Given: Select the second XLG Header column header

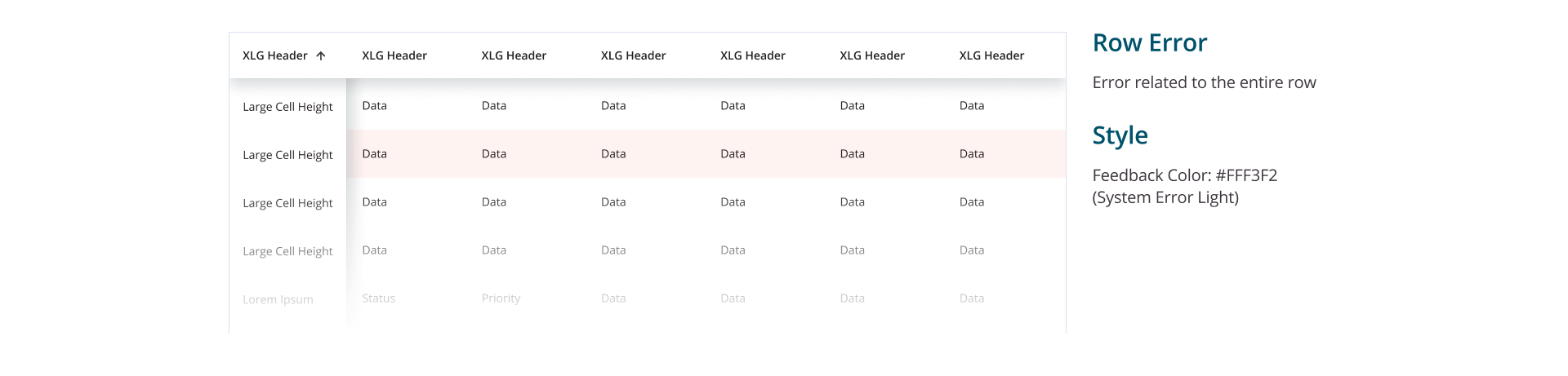Looking at the screenshot, I should click(394, 56).
